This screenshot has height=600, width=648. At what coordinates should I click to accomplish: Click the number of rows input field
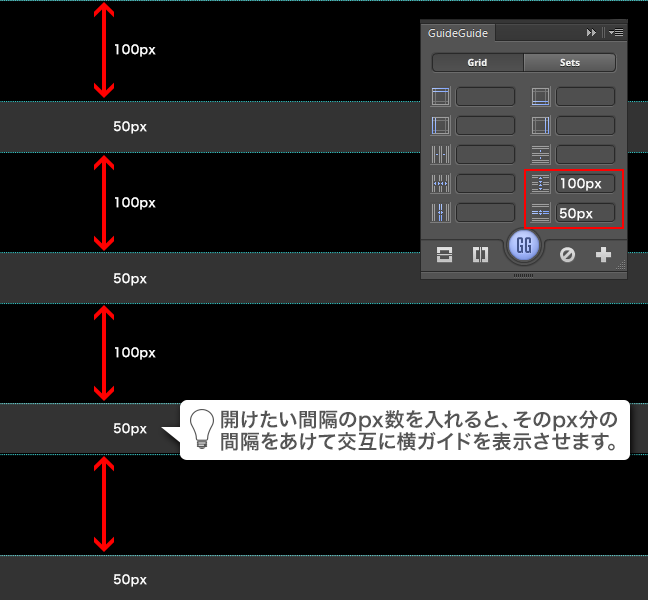tap(586, 155)
